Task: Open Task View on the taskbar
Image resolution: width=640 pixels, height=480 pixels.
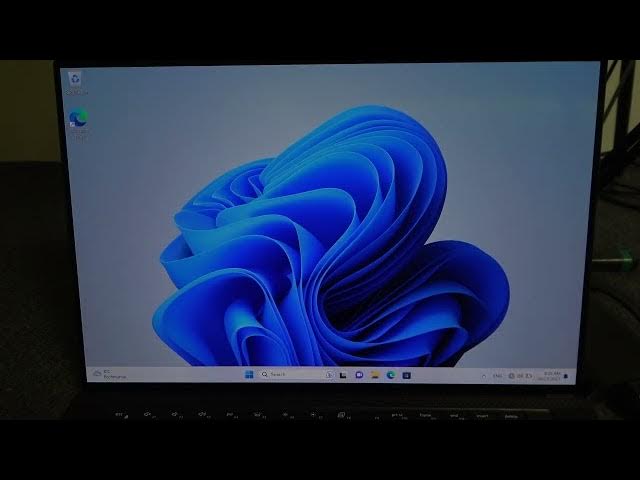Action: point(343,375)
